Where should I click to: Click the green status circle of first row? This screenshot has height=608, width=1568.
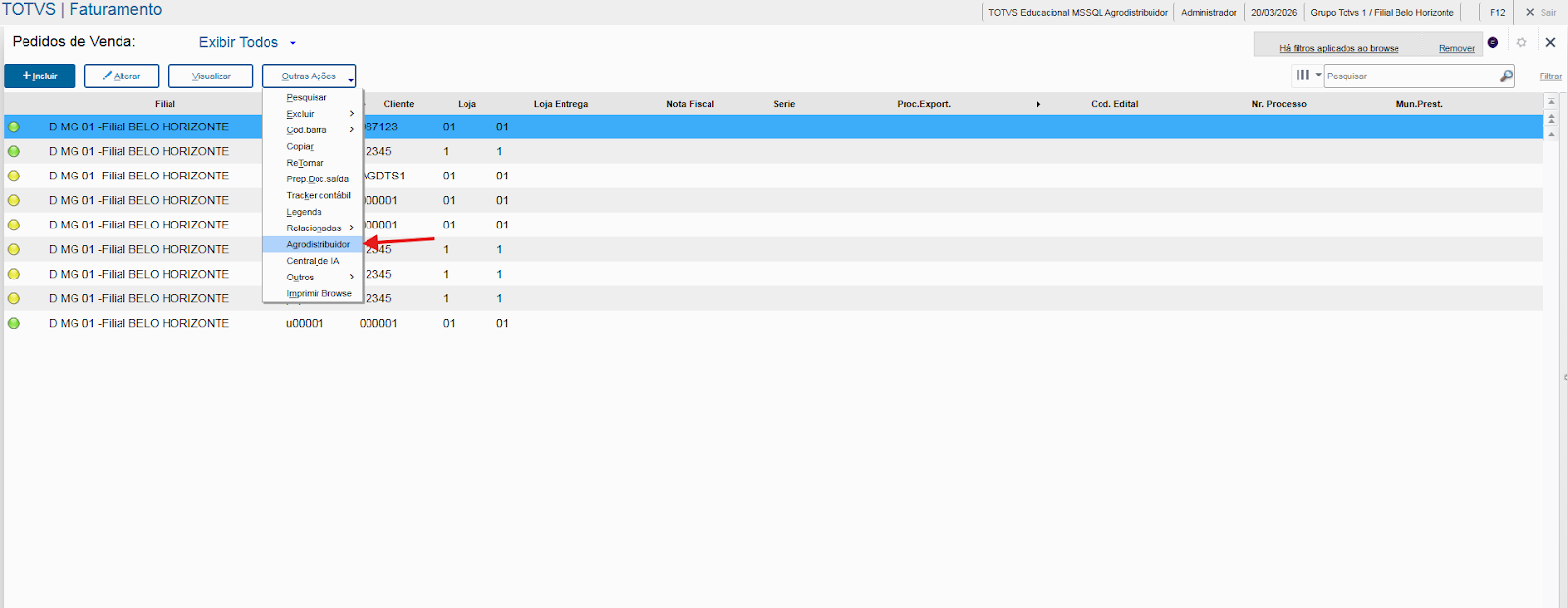[x=14, y=127]
